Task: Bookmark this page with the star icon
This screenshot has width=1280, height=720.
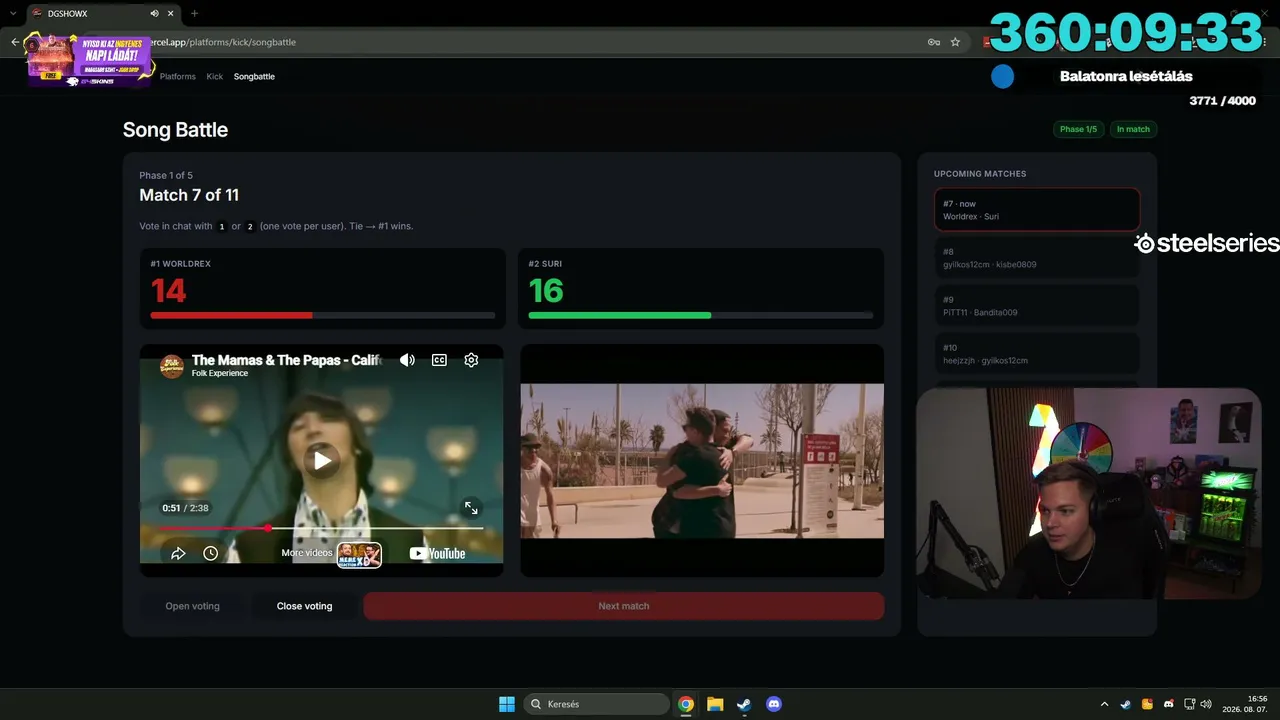Action: point(955,42)
